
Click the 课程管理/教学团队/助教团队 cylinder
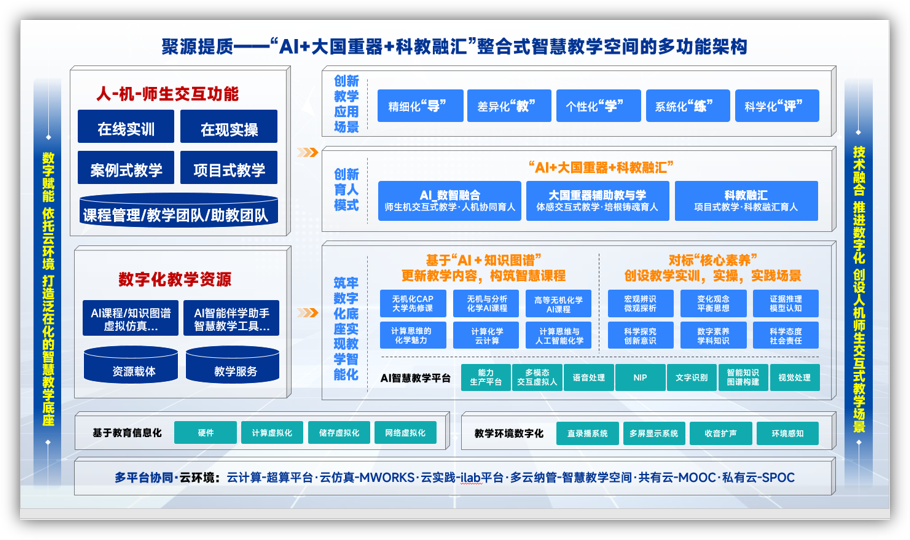175,212
